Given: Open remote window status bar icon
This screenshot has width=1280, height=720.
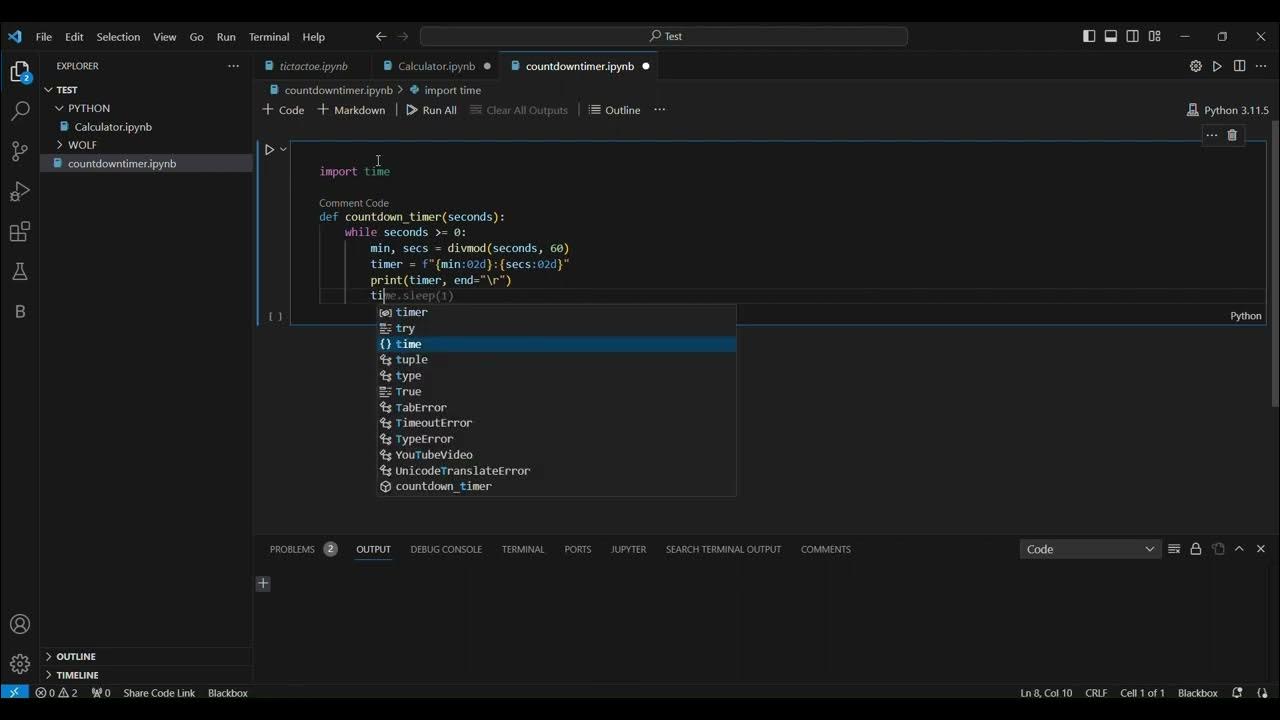Looking at the screenshot, I should pos(14,692).
